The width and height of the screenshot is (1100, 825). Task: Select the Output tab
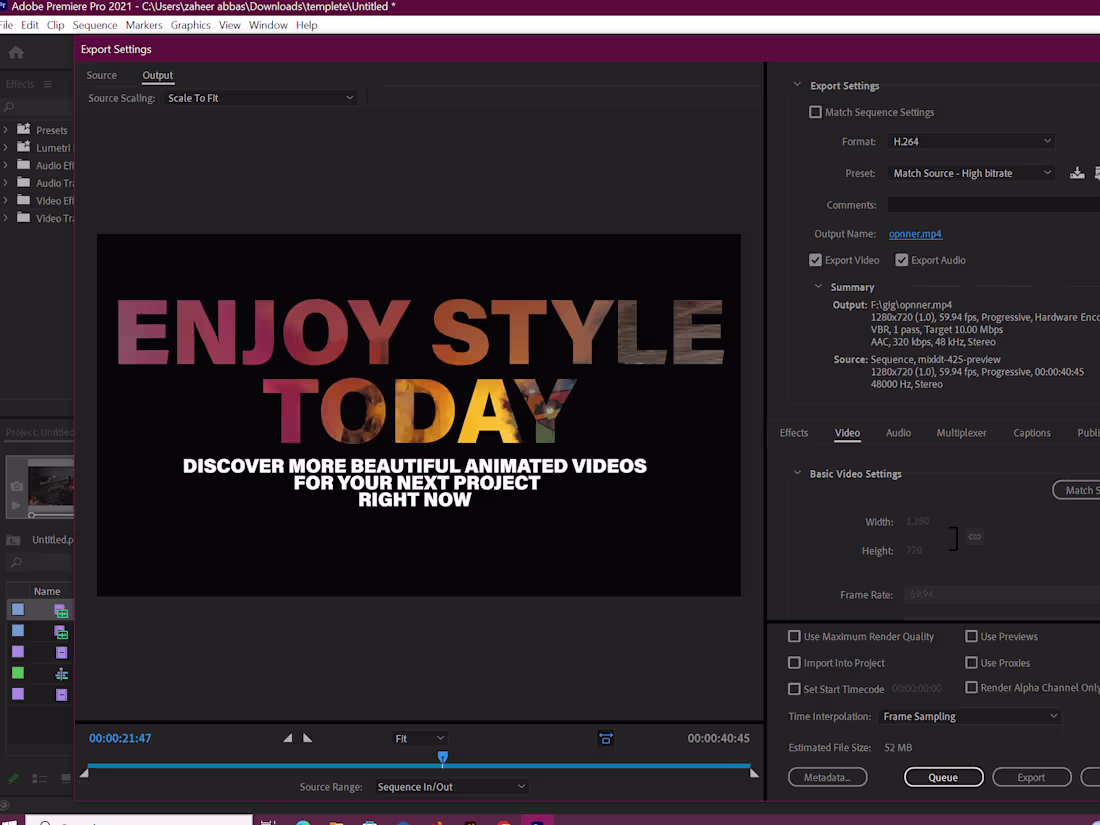(x=158, y=75)
